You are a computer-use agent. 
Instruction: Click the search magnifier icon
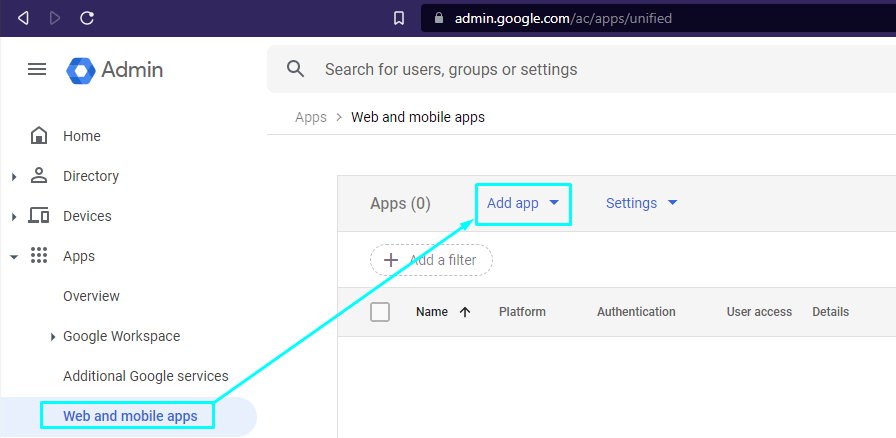pos(295,69)
